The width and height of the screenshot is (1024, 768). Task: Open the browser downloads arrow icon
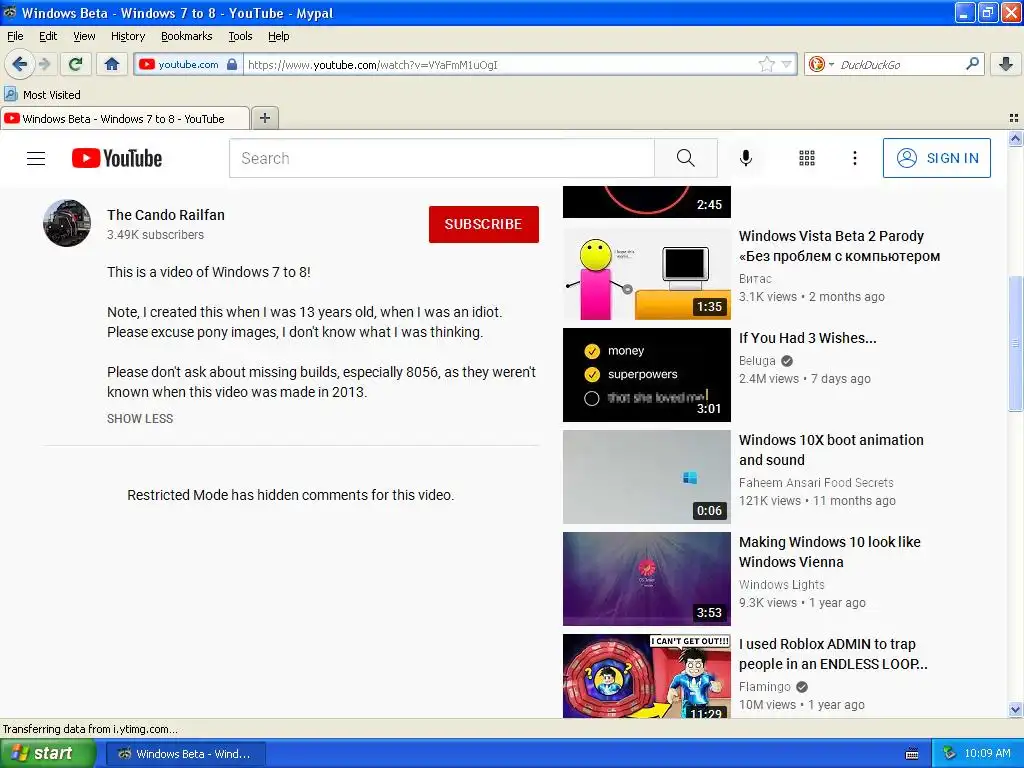pos(1006,64)
